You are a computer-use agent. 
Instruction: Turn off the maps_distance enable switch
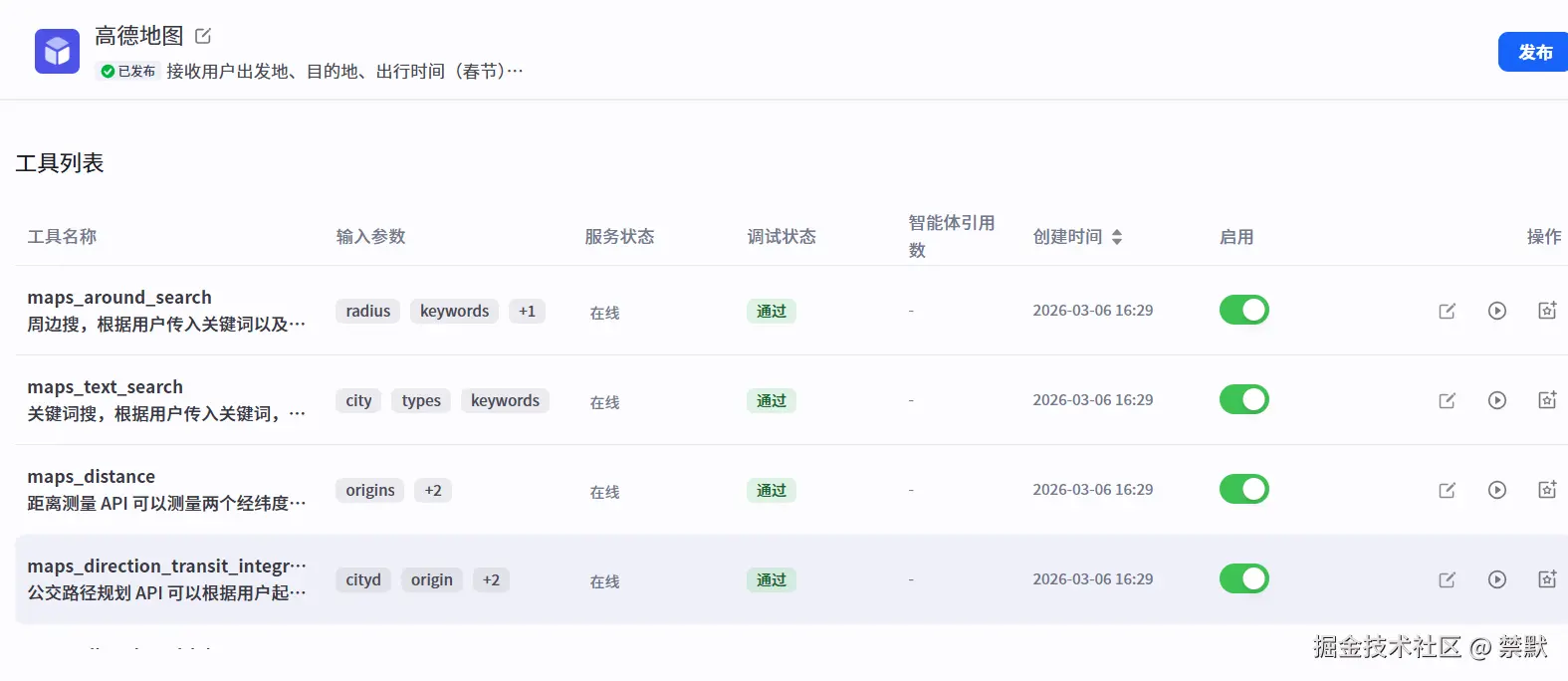click(1243, 490)
